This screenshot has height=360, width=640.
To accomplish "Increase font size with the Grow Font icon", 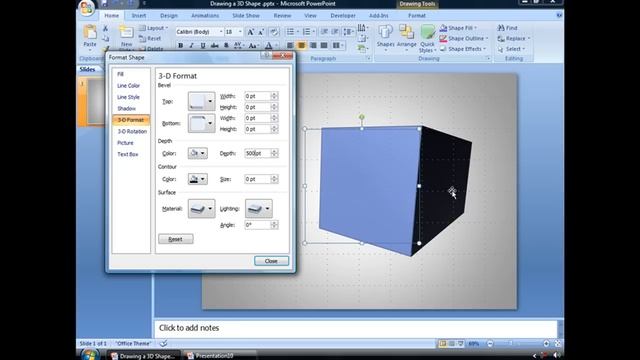I will (x=251, y=32).
